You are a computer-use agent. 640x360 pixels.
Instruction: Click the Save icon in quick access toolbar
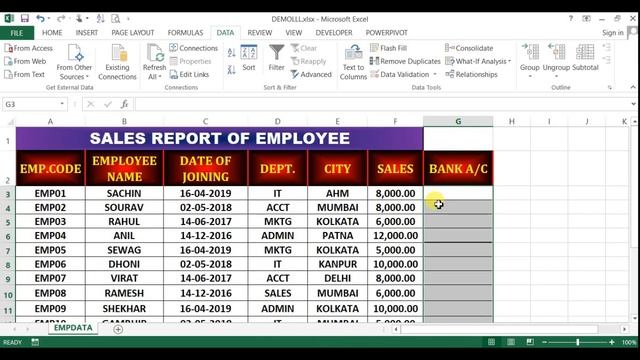24,18
